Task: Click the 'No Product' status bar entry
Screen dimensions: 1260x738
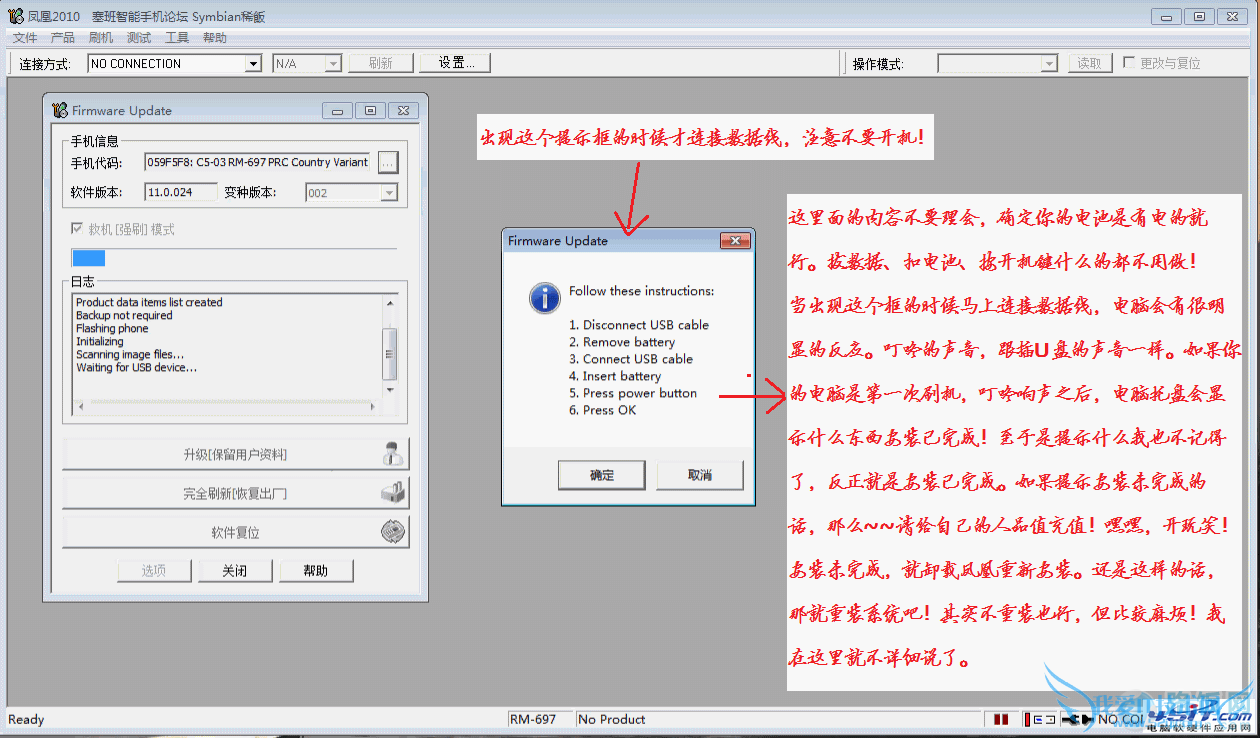Action: pyautogui.click(x=612, y=719)
